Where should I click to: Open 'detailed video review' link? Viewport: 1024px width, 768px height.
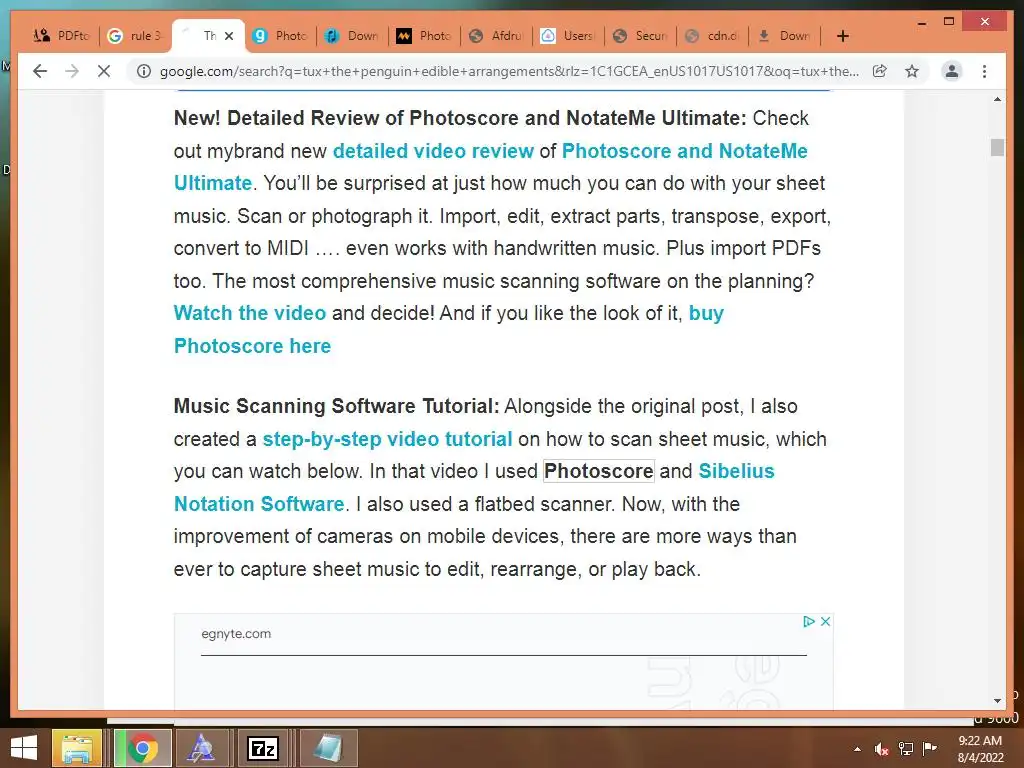433,151
